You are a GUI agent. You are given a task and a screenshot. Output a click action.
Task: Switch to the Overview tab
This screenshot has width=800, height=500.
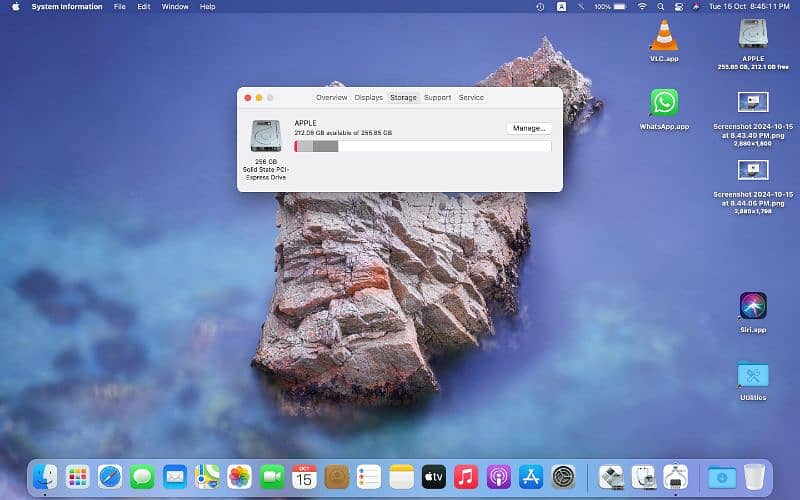[331, 98]
